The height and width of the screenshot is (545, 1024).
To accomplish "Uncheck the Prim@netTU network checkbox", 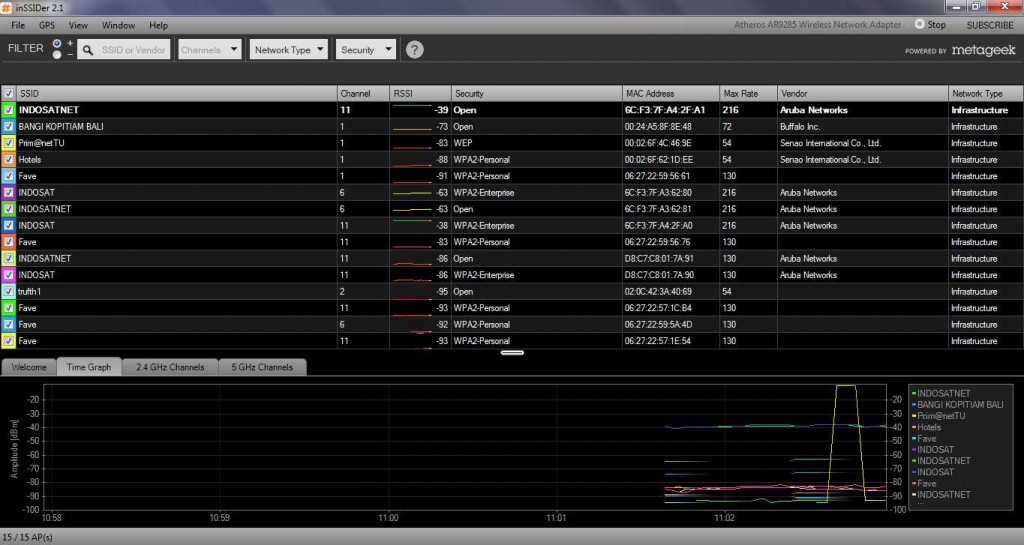I will [8, 143].
